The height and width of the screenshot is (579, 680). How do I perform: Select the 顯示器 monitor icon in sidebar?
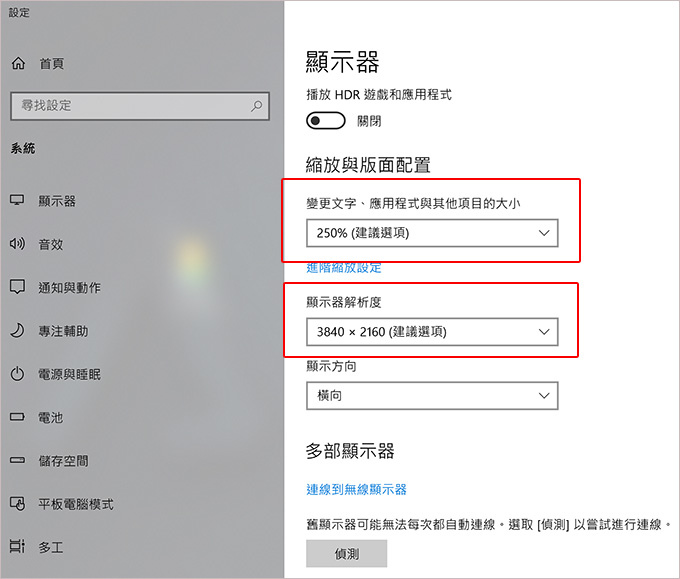(x=17, y=200)
